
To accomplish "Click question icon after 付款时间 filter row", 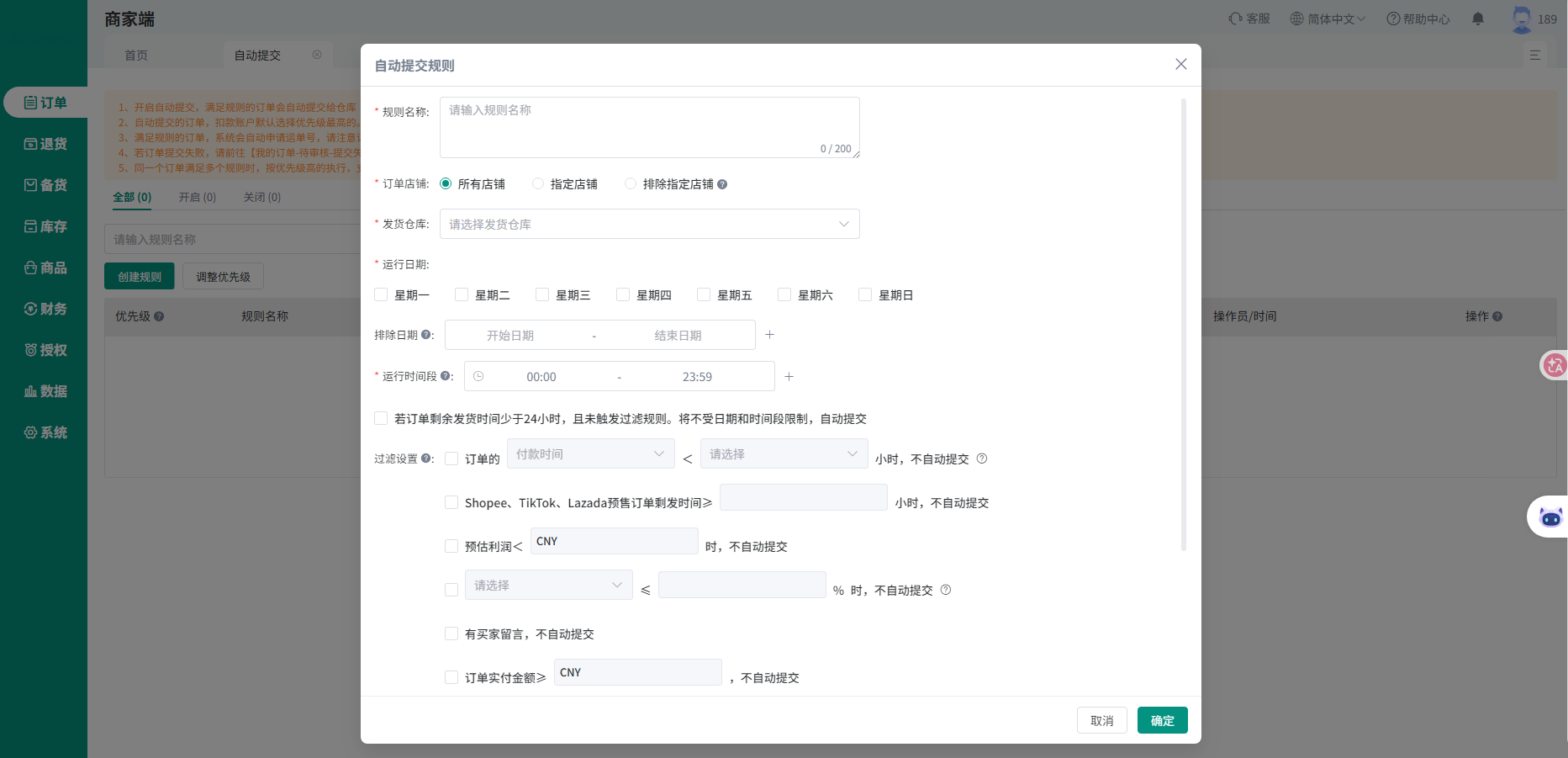I will (x=982, y=459).
